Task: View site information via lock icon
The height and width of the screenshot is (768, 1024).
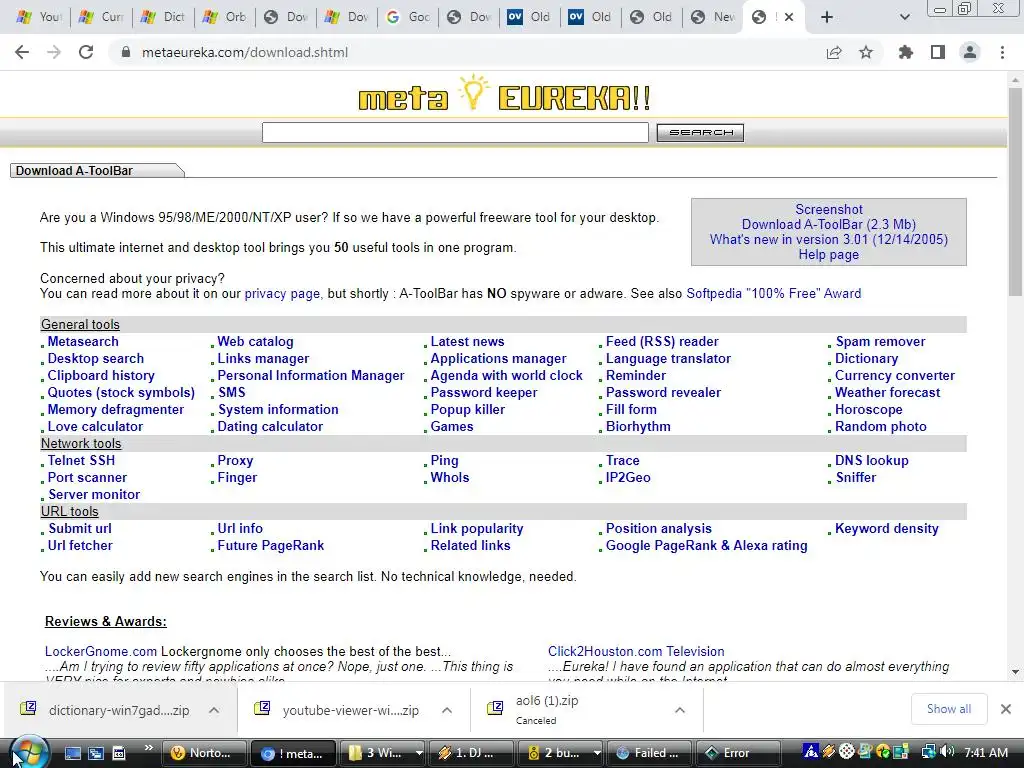Action: [126, 52]
